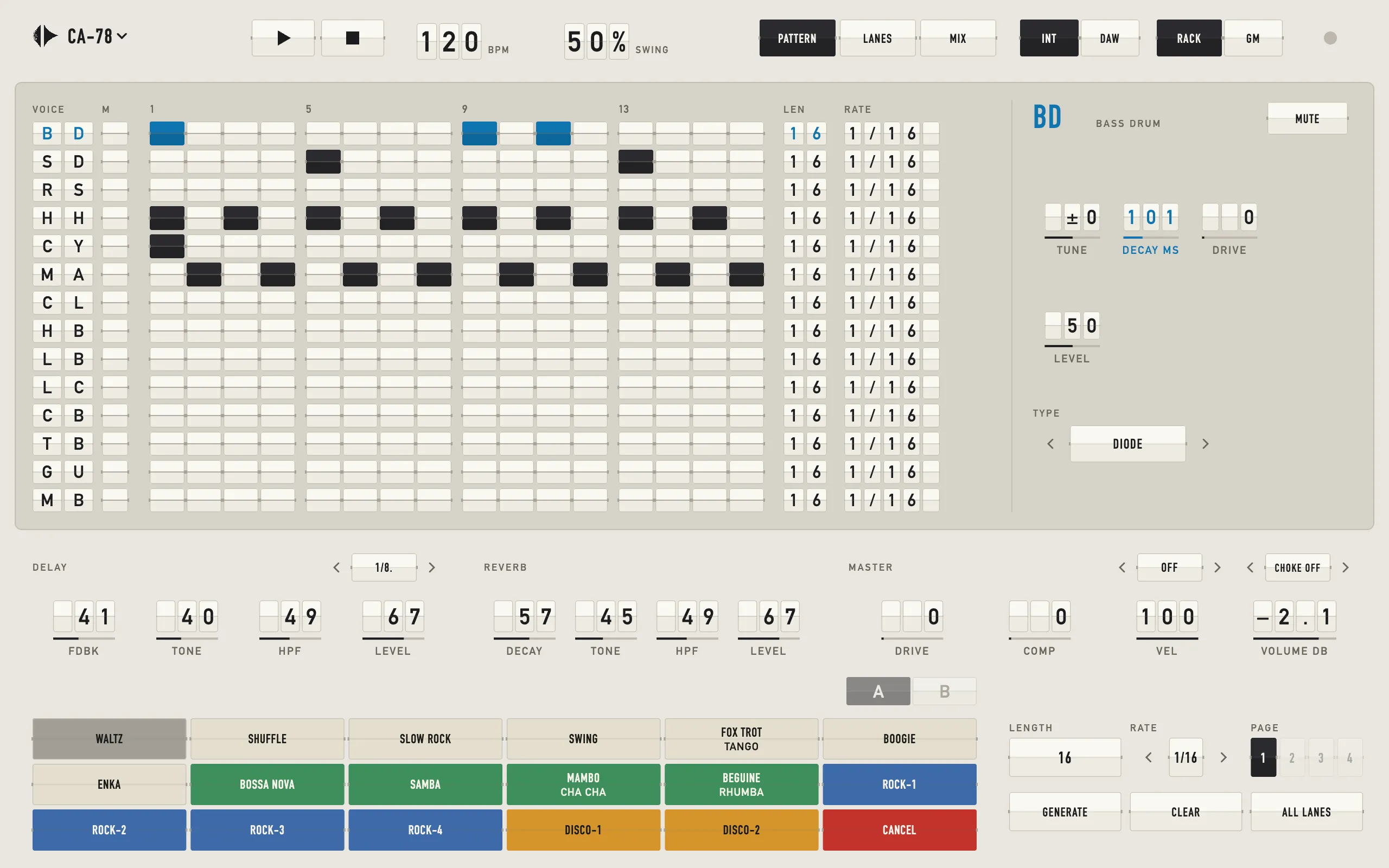Toggle BD step 1 in the grid
This screenshot has width=1389, height=868.
167,133
